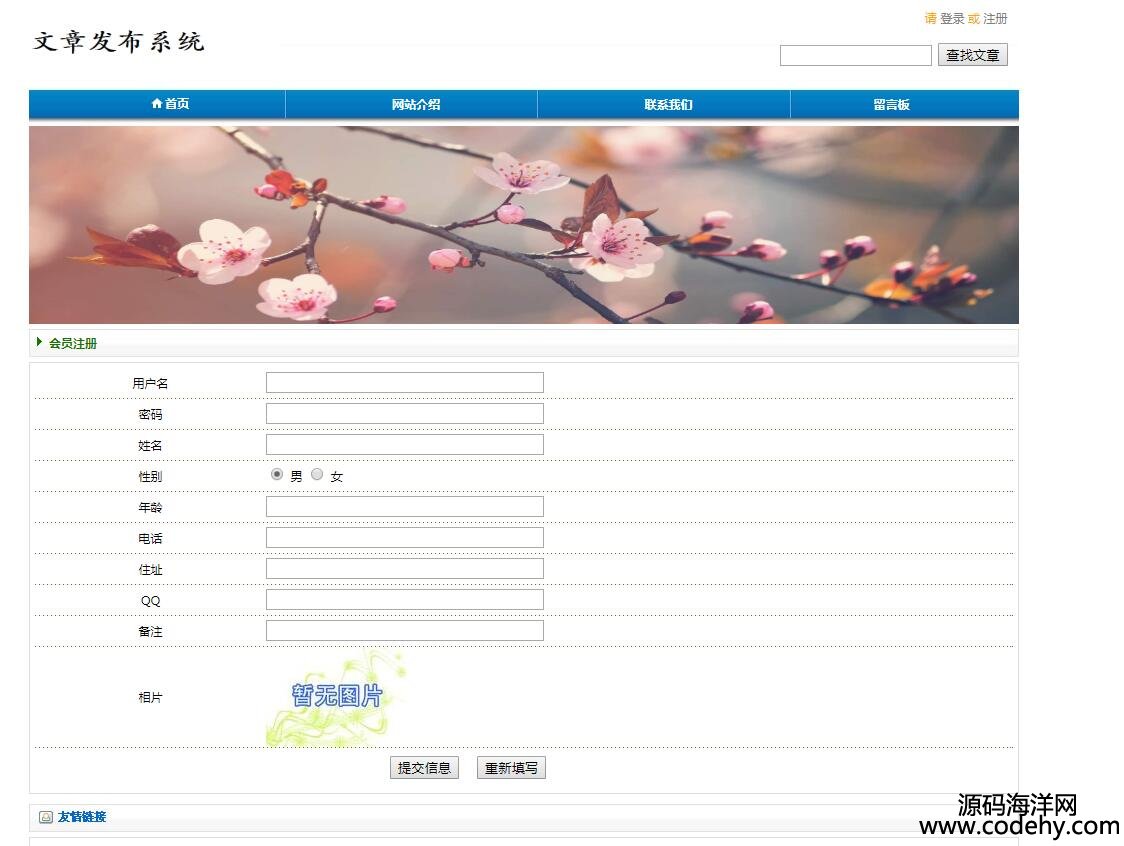Open the 网站介绍 navigation tab

coord(411,104)
